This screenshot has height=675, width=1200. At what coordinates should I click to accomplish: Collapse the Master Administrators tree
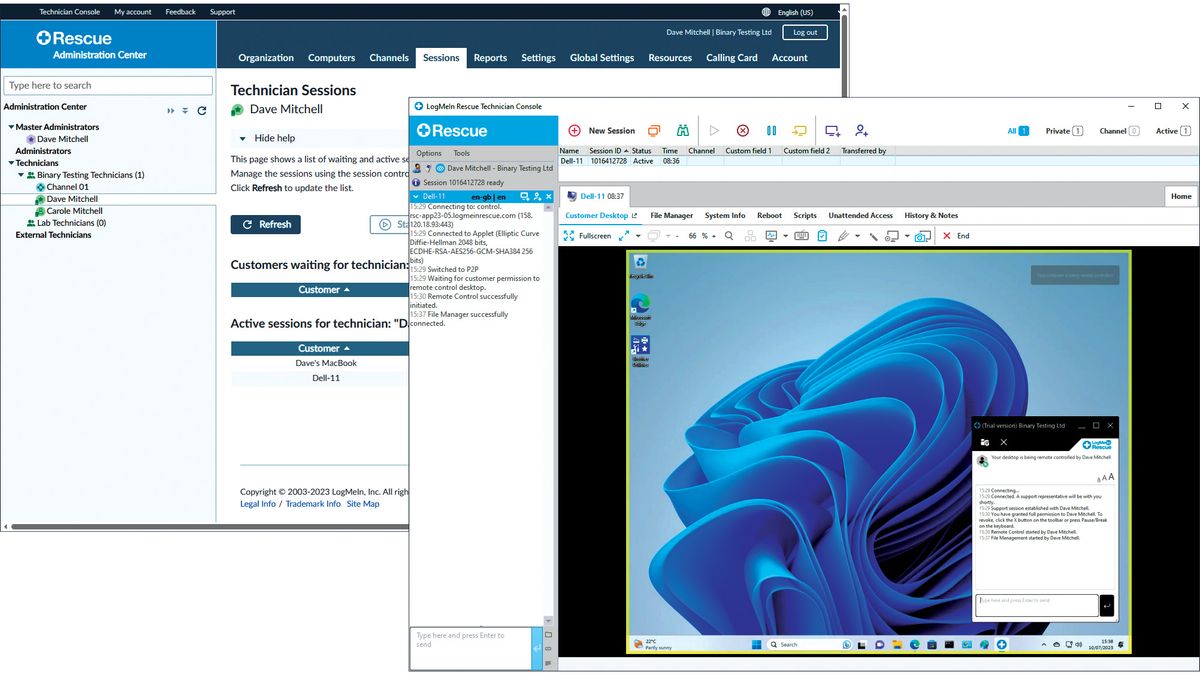click(x=12, y=127)
